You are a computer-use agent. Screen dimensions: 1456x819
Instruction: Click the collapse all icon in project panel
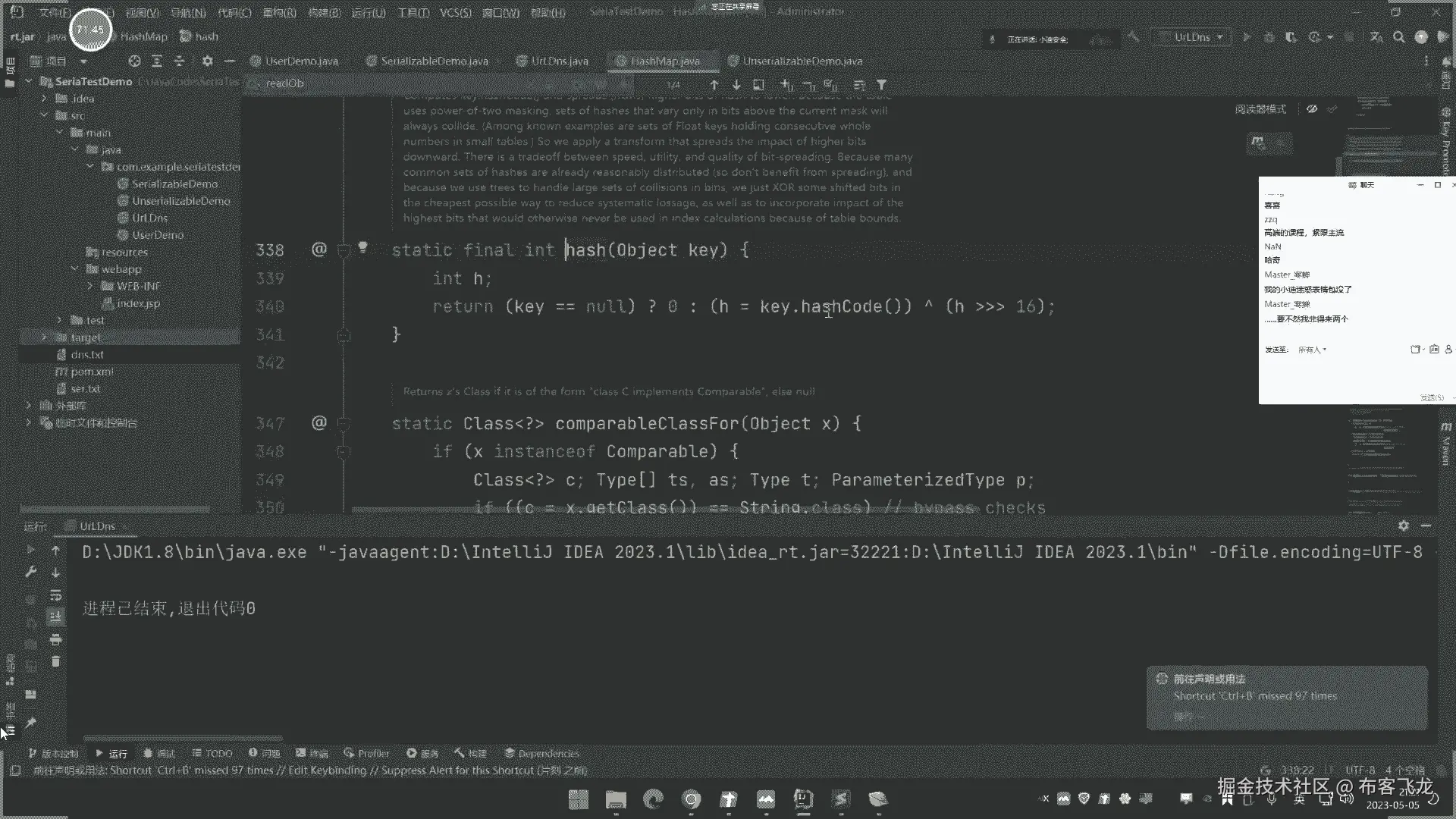click(179, 61)
